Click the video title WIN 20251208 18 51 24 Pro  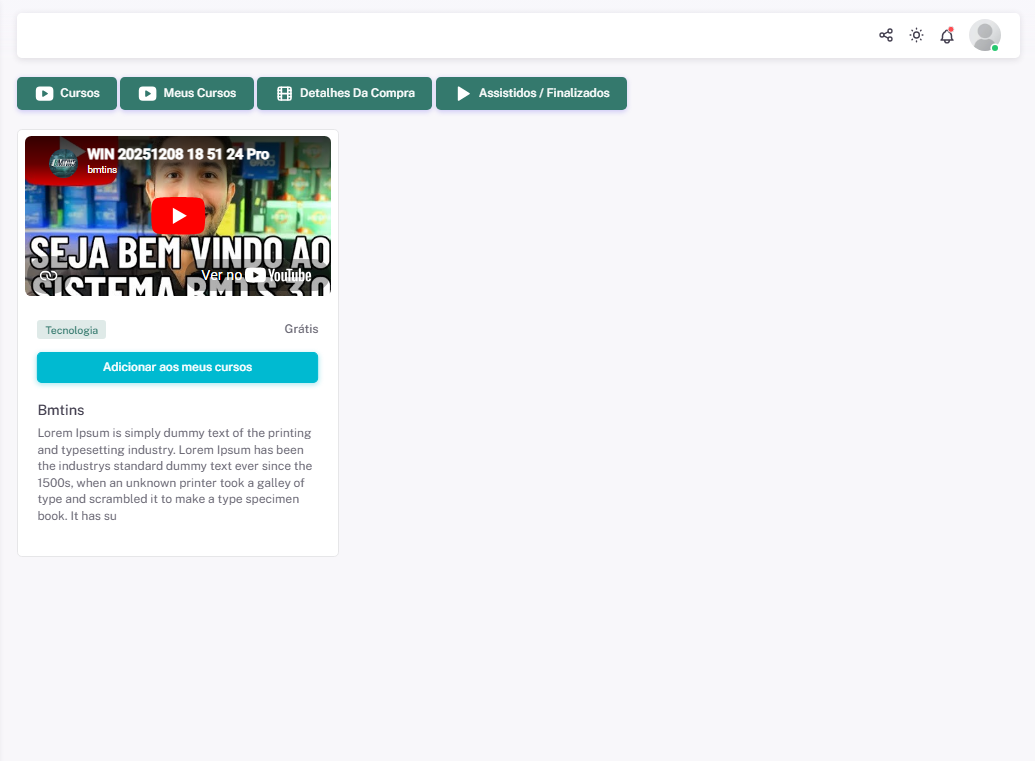click(178, 154)
